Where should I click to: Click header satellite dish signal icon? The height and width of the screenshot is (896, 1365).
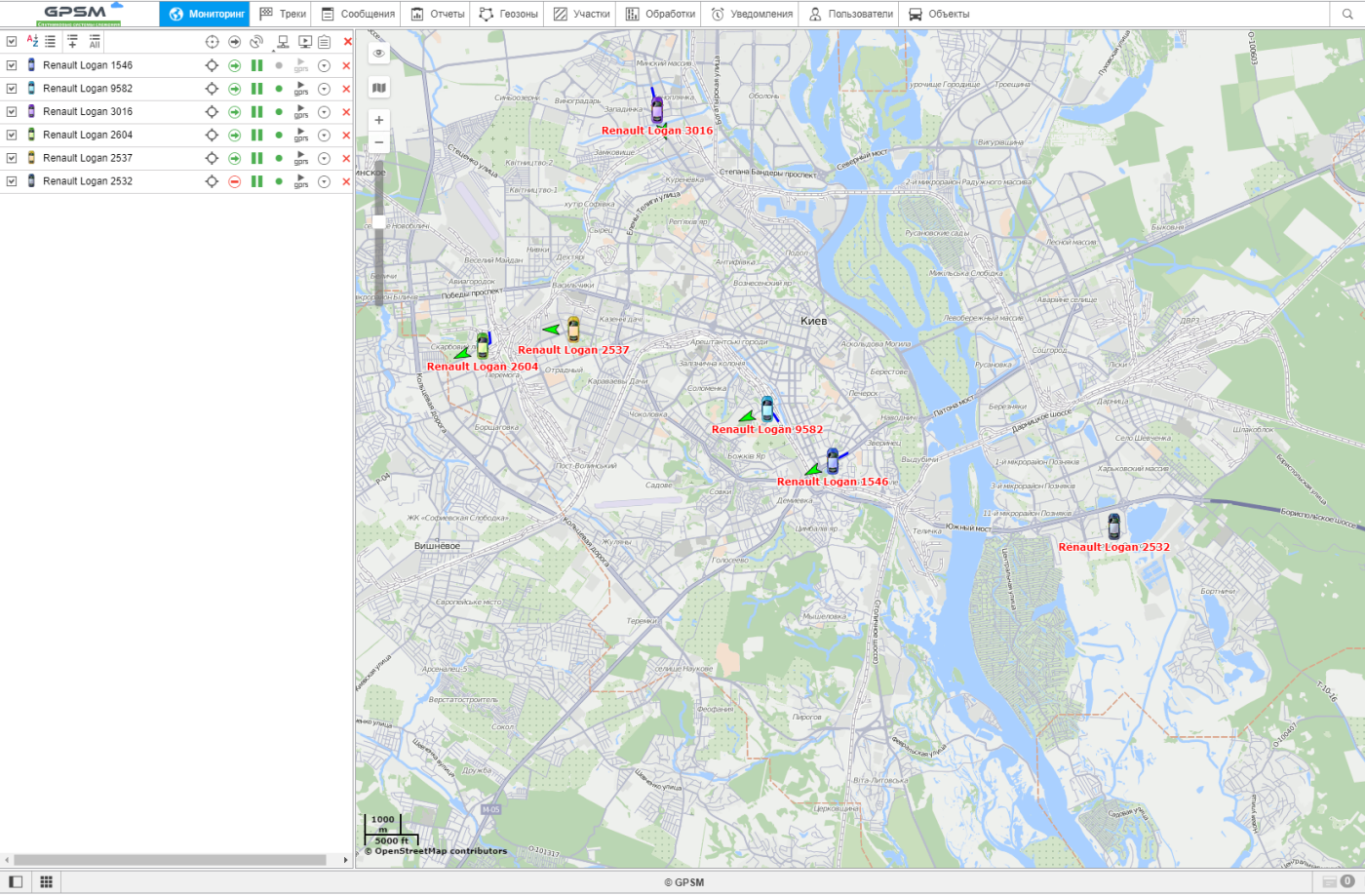[x=256, y=42]
